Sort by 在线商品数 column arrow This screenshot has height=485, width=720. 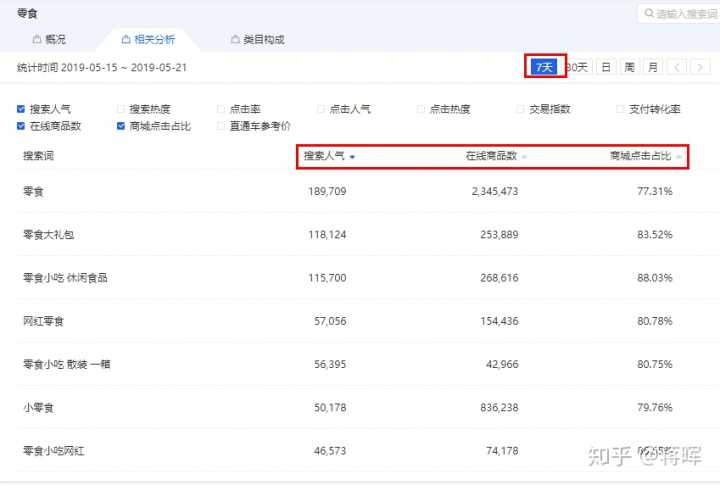[x=524, y=157]
